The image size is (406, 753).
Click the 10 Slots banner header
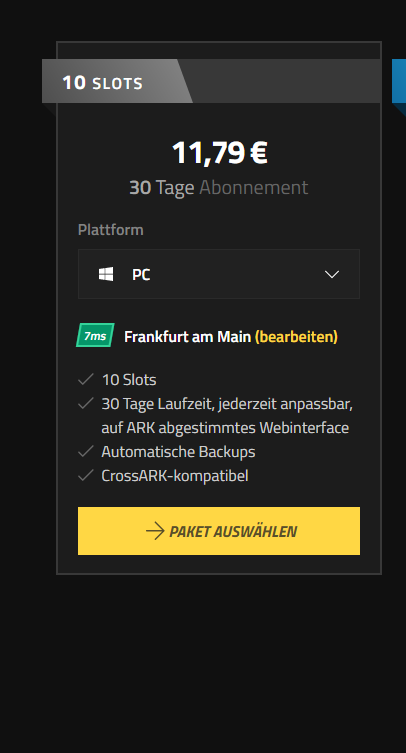117,81
